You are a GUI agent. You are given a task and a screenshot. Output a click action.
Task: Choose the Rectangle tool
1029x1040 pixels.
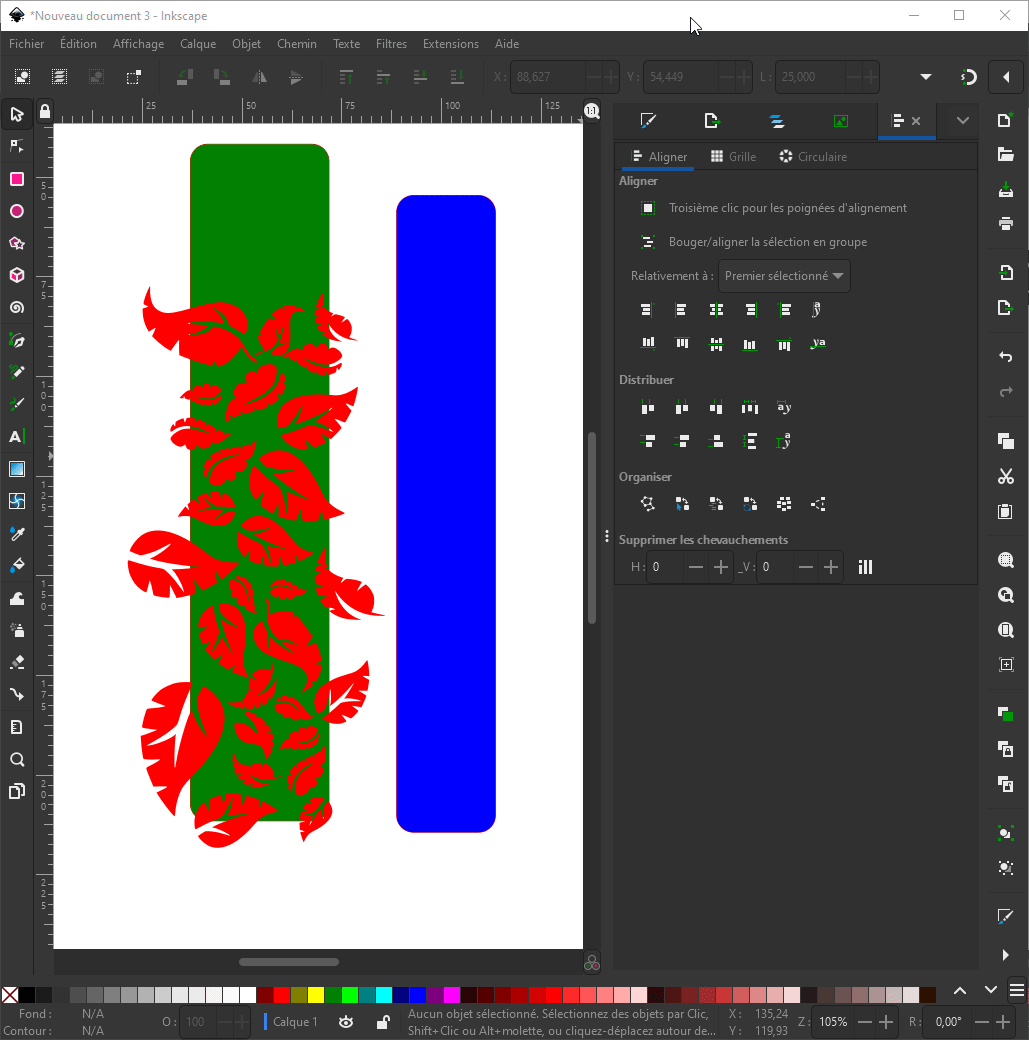pyautogui.click(x=16, y=179)
